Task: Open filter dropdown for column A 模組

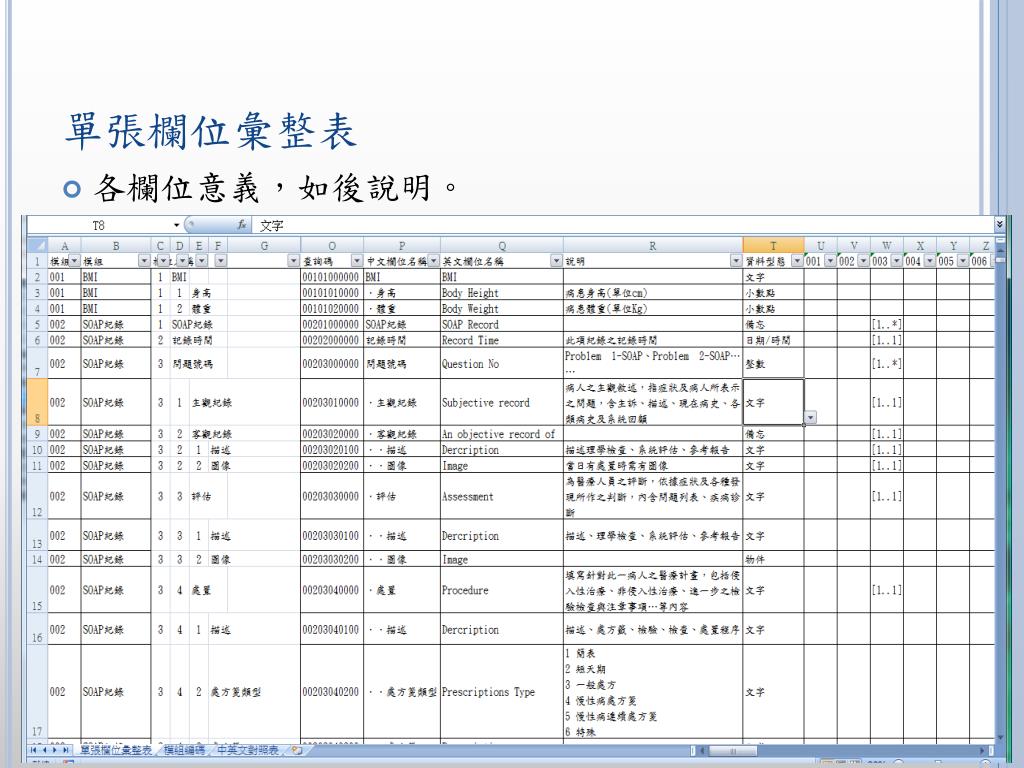Action: pos(74,261)
